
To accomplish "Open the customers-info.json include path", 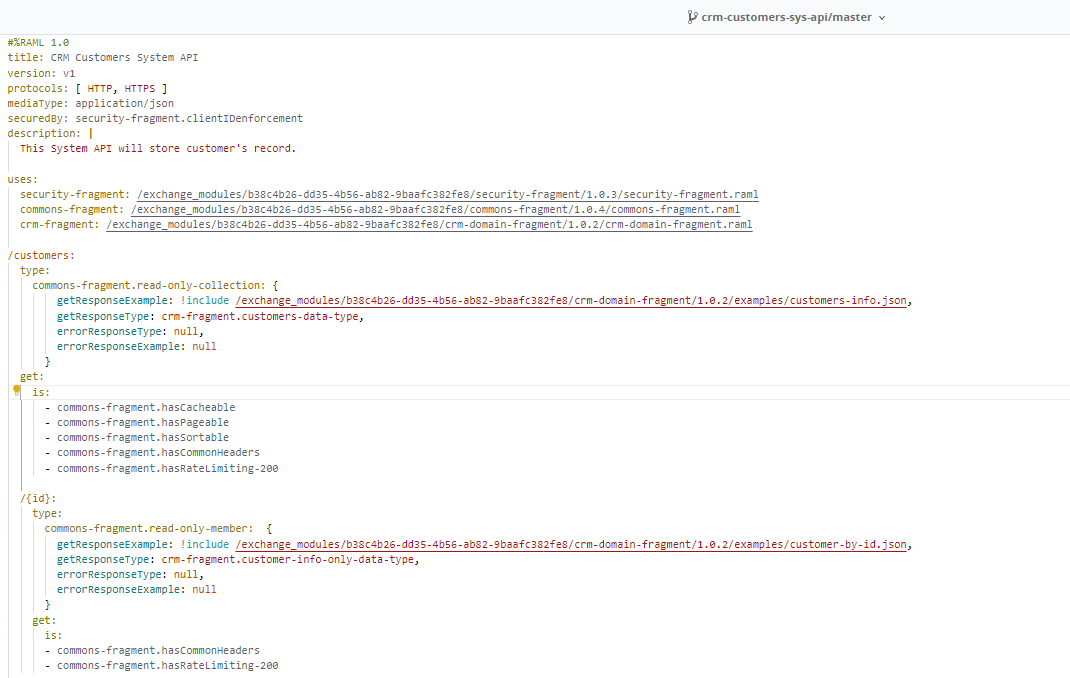I will coord(571,300).
